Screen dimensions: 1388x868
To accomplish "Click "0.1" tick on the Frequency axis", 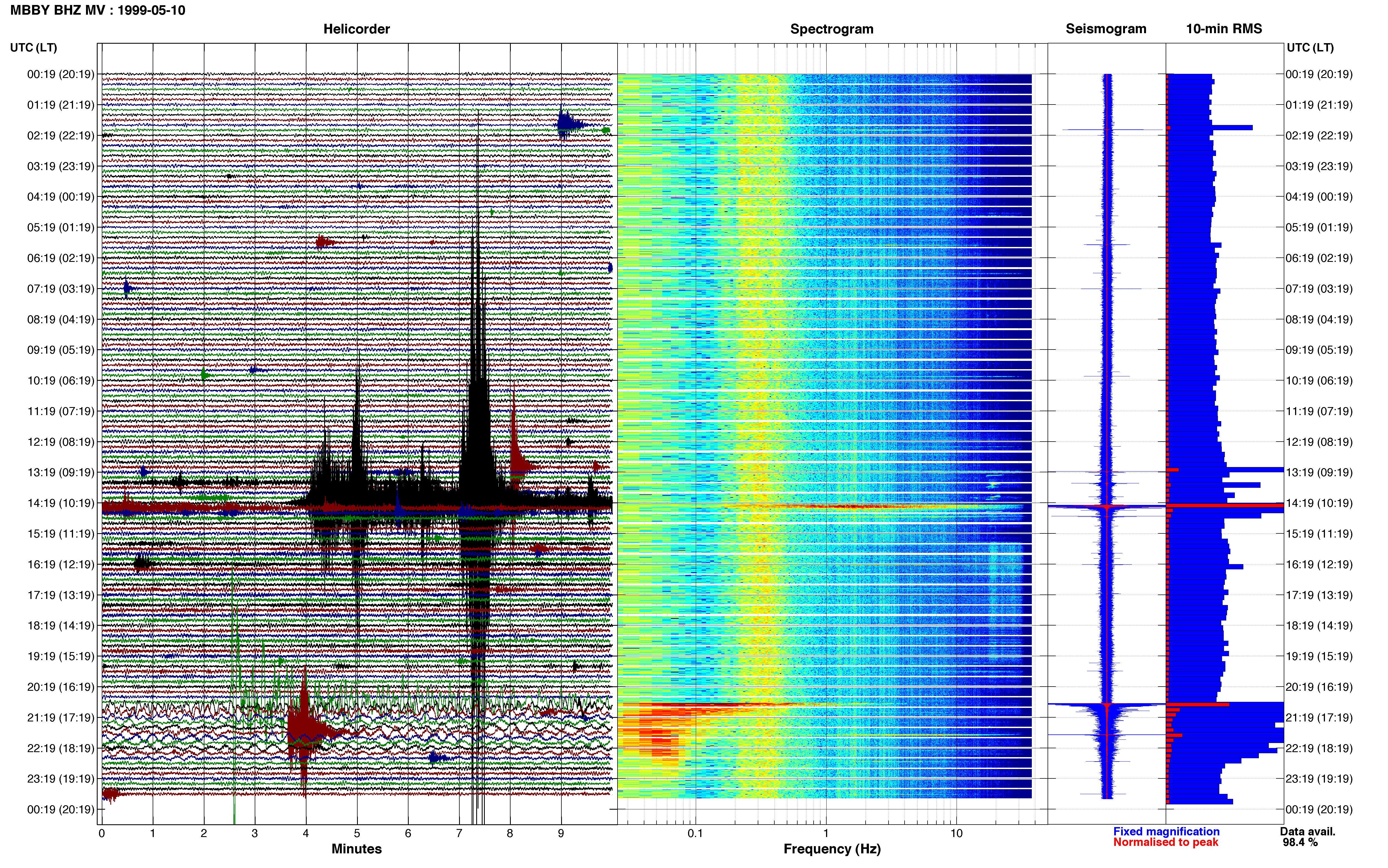I will (695, 833).
